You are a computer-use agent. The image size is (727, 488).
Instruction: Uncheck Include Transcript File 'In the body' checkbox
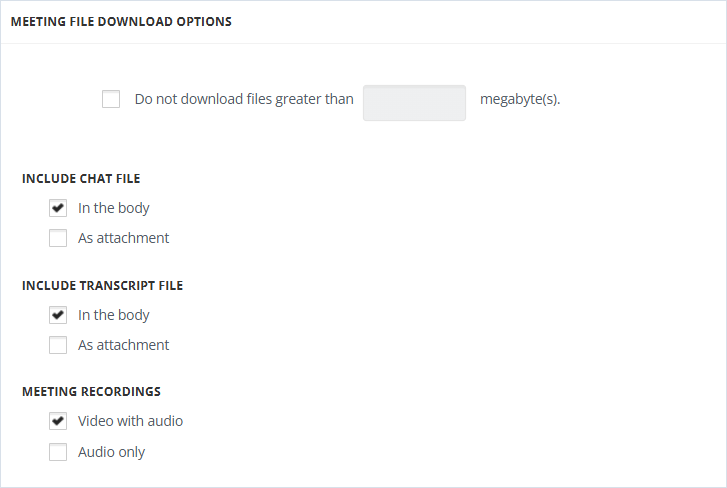pyautogui.click(x=58, y=315)
